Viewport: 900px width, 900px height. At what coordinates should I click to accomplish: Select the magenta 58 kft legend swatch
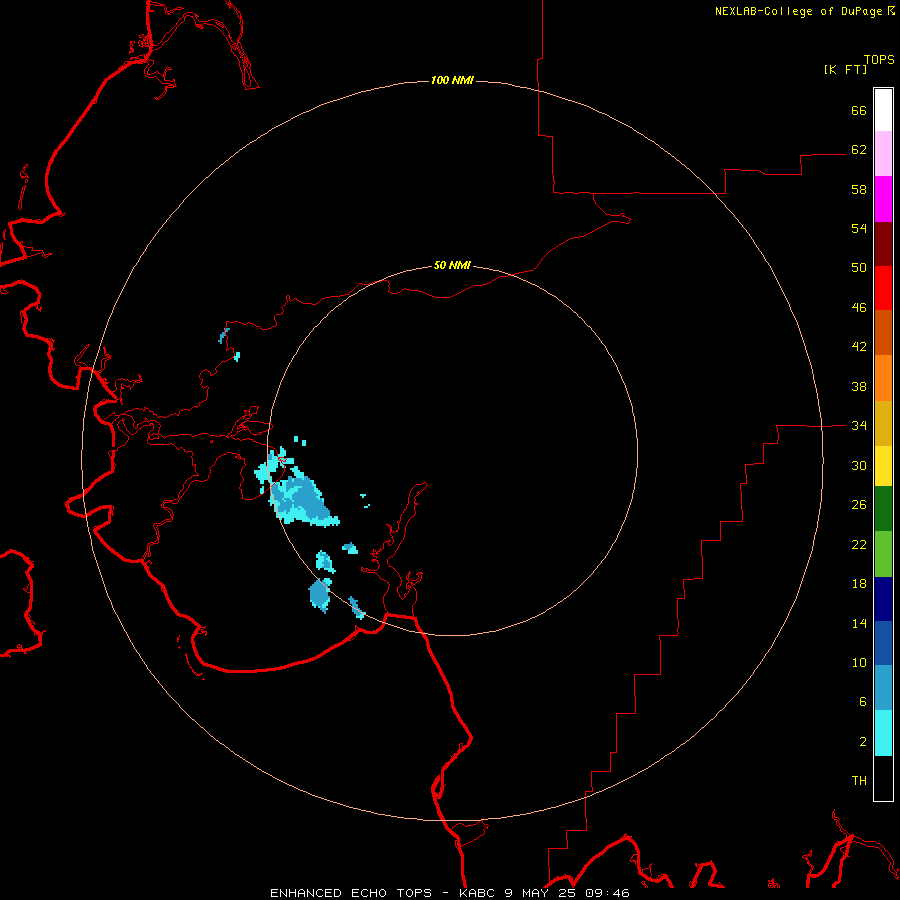[x=883, y=199]
